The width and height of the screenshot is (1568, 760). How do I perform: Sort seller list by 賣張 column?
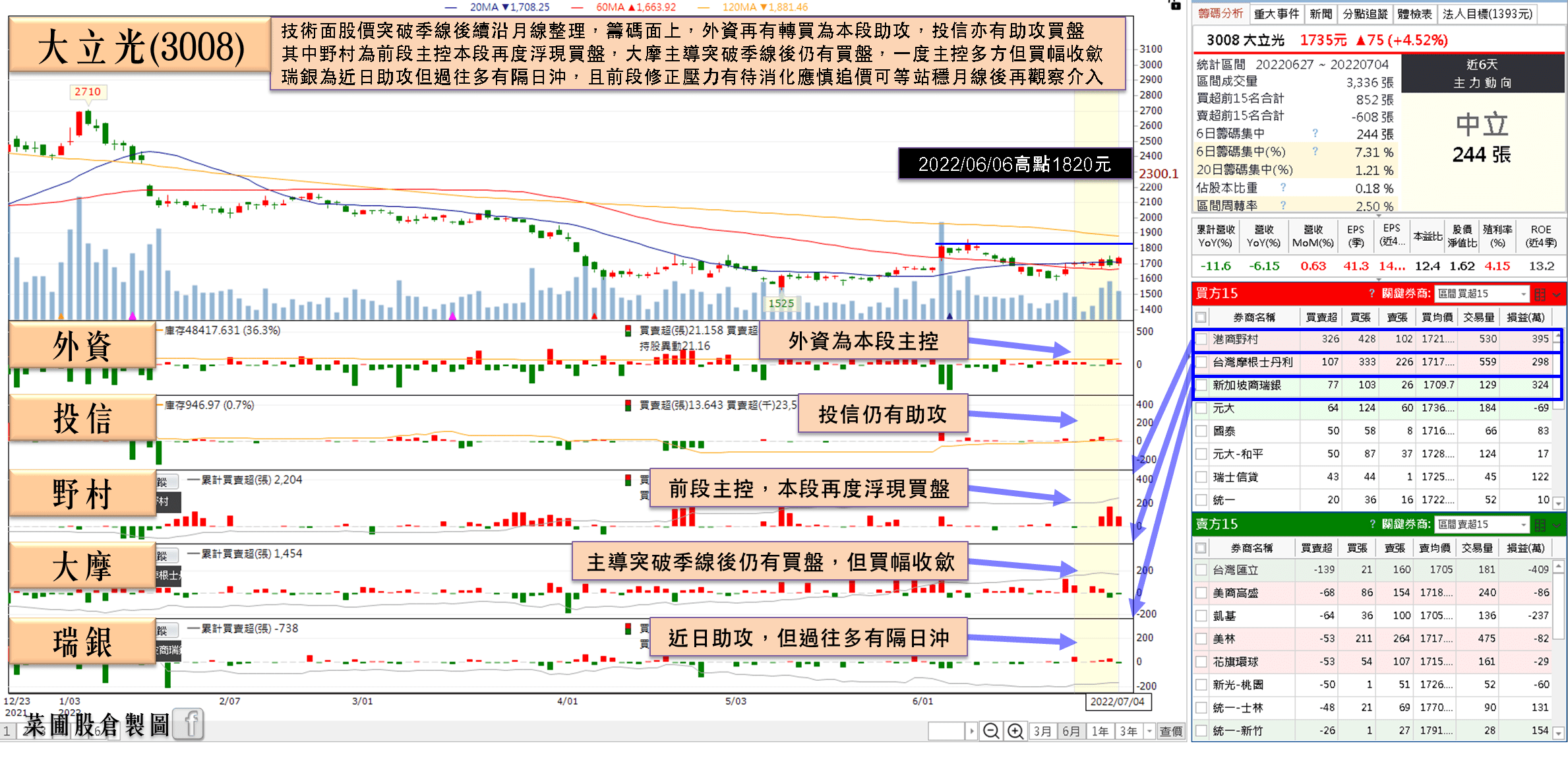(1394, 548)
